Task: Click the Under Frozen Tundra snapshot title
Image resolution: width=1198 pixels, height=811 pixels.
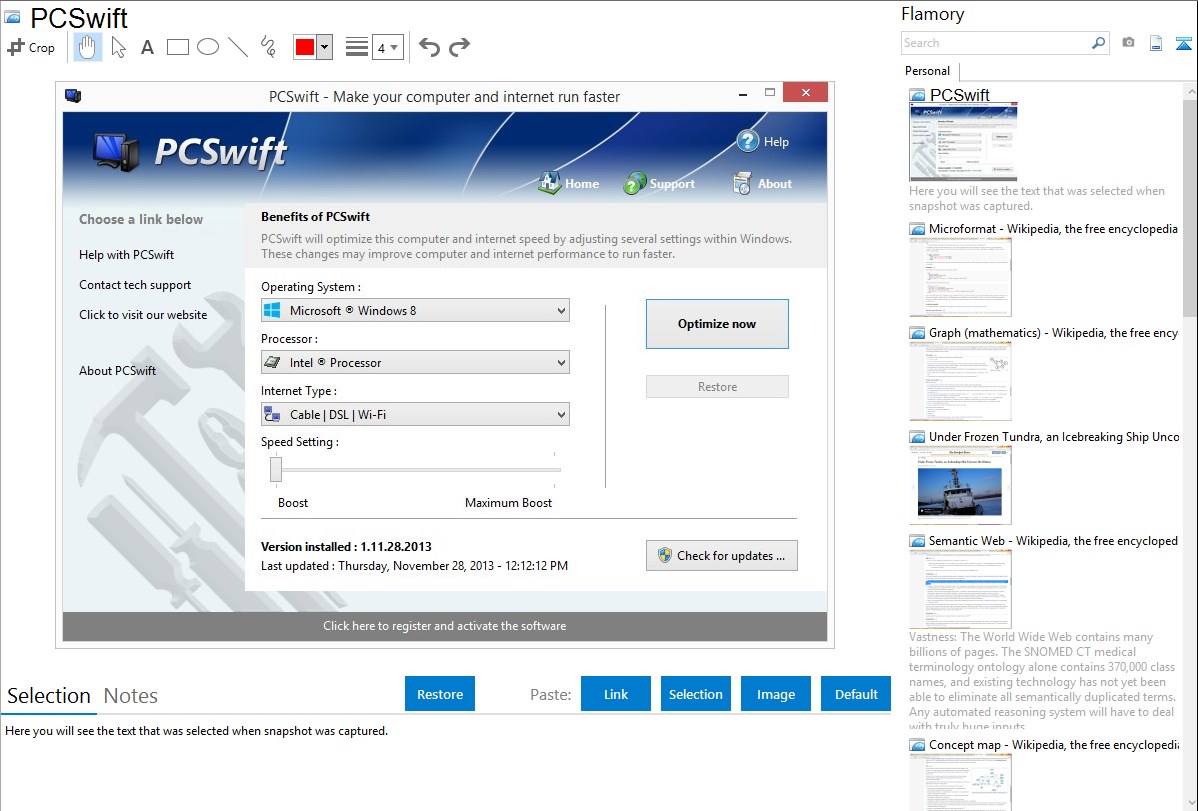Action: click(1054, 436)
